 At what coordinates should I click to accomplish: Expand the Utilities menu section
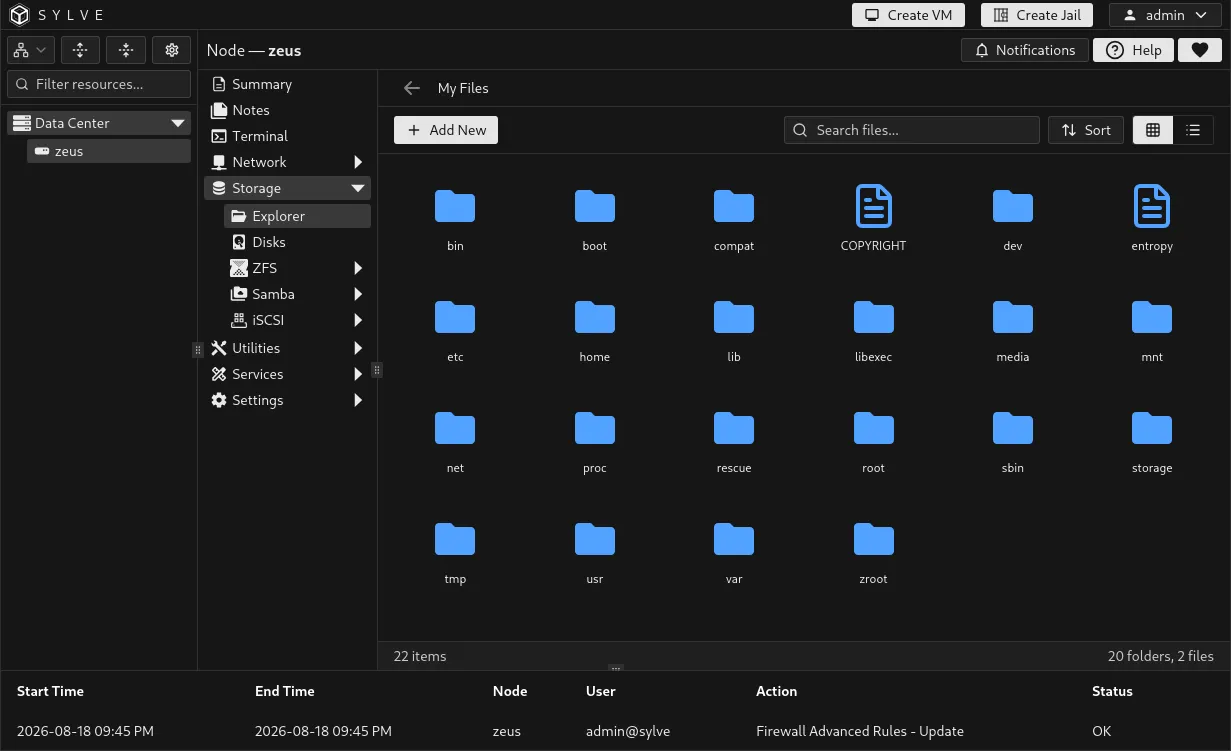[358, 348]
